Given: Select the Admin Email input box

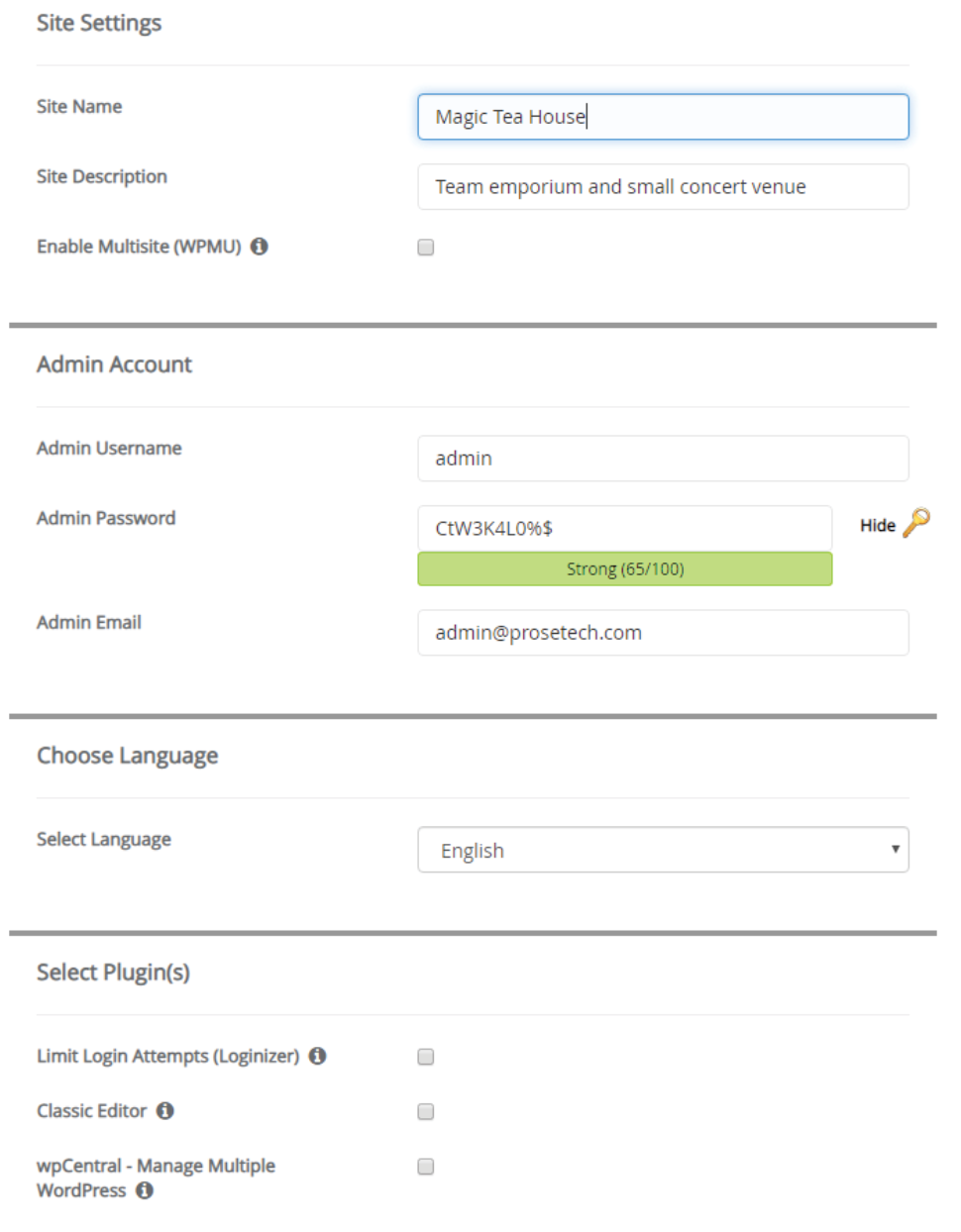Looking at the screenshot, I should pyautogui.click(x=662, y=633).
